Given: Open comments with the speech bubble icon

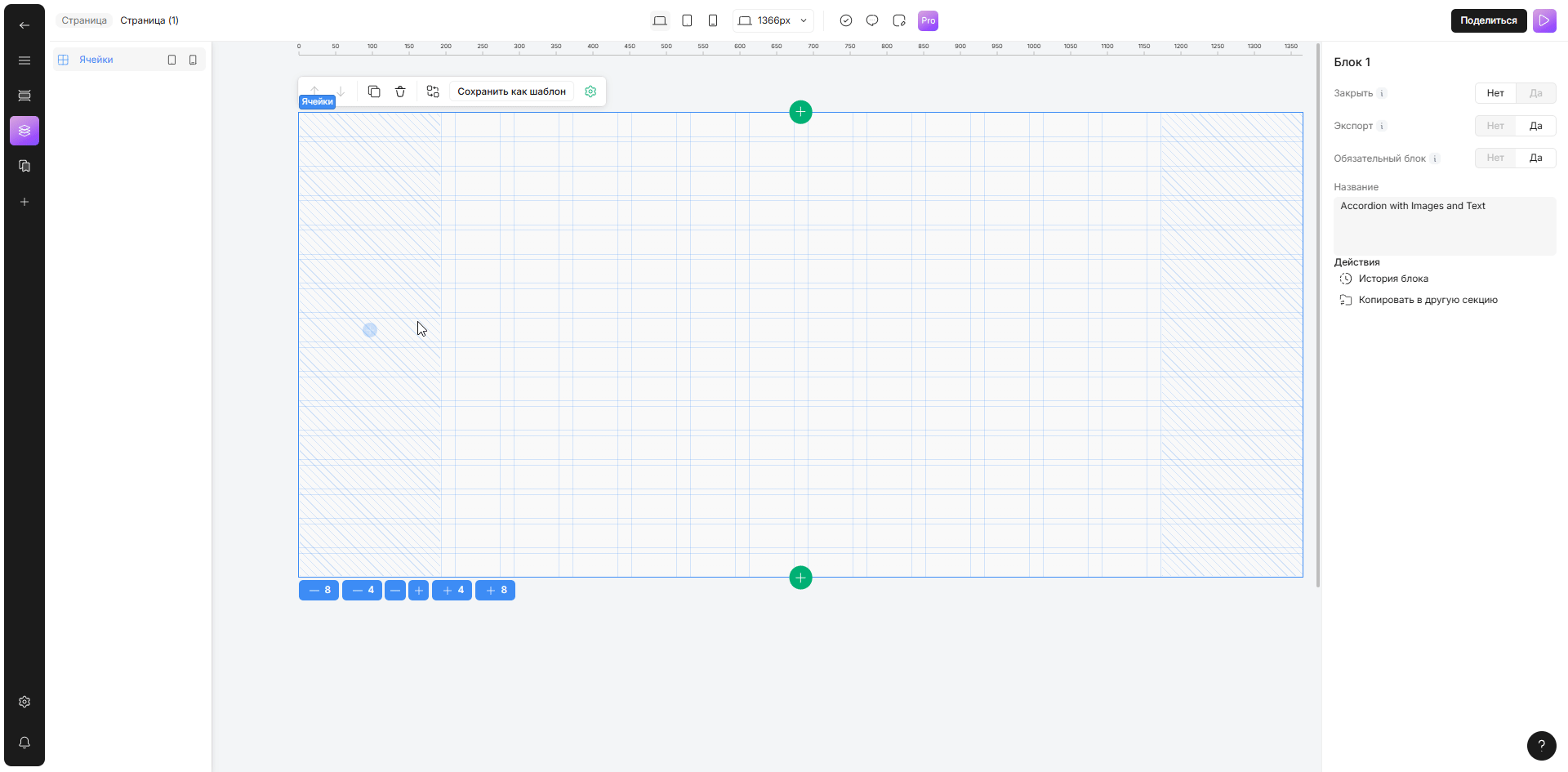Looking at the screenshot, I should [872, 20].
